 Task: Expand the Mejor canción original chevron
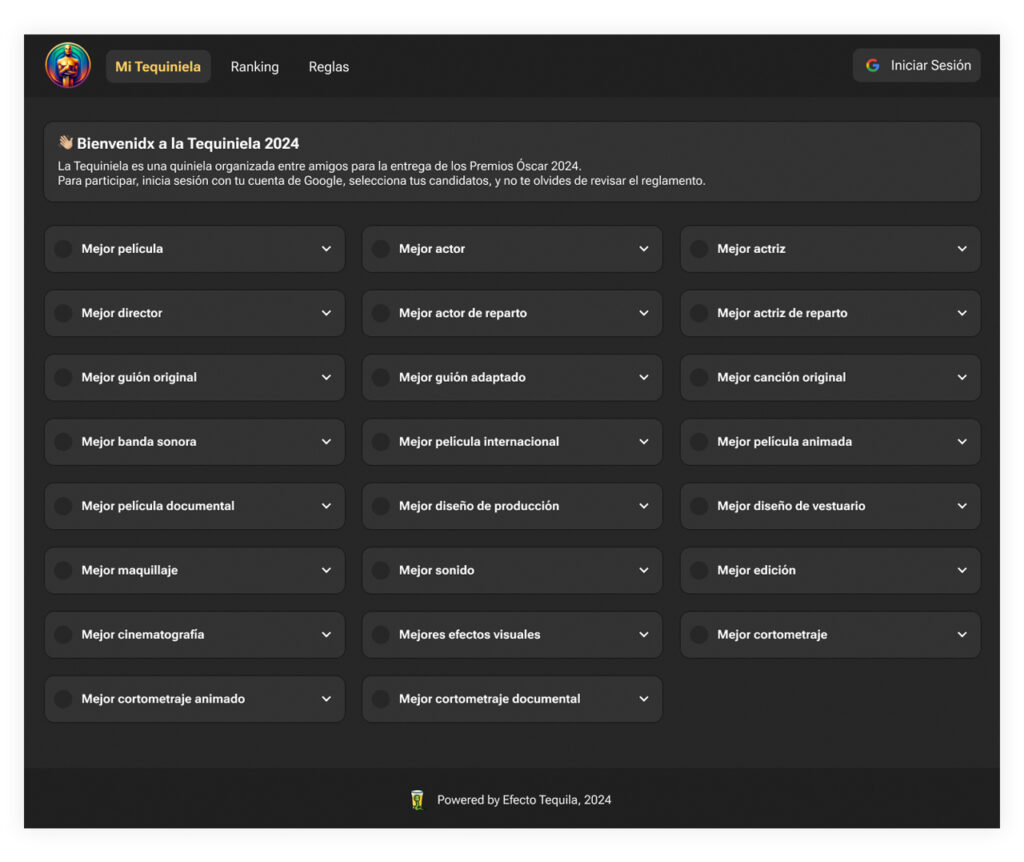pos(961,378)
